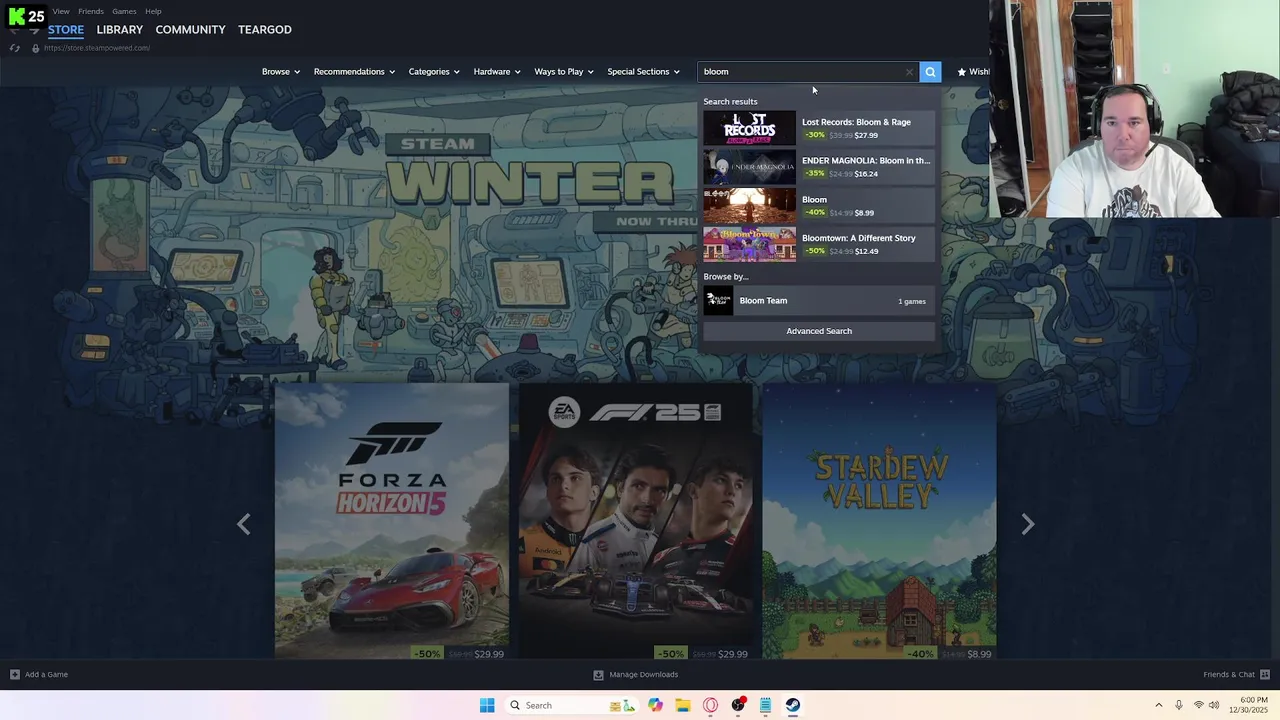Viewport: 1280px width, 720px height.
Task: Click the $8.99 Bloom price text
Action: (864, 213)
